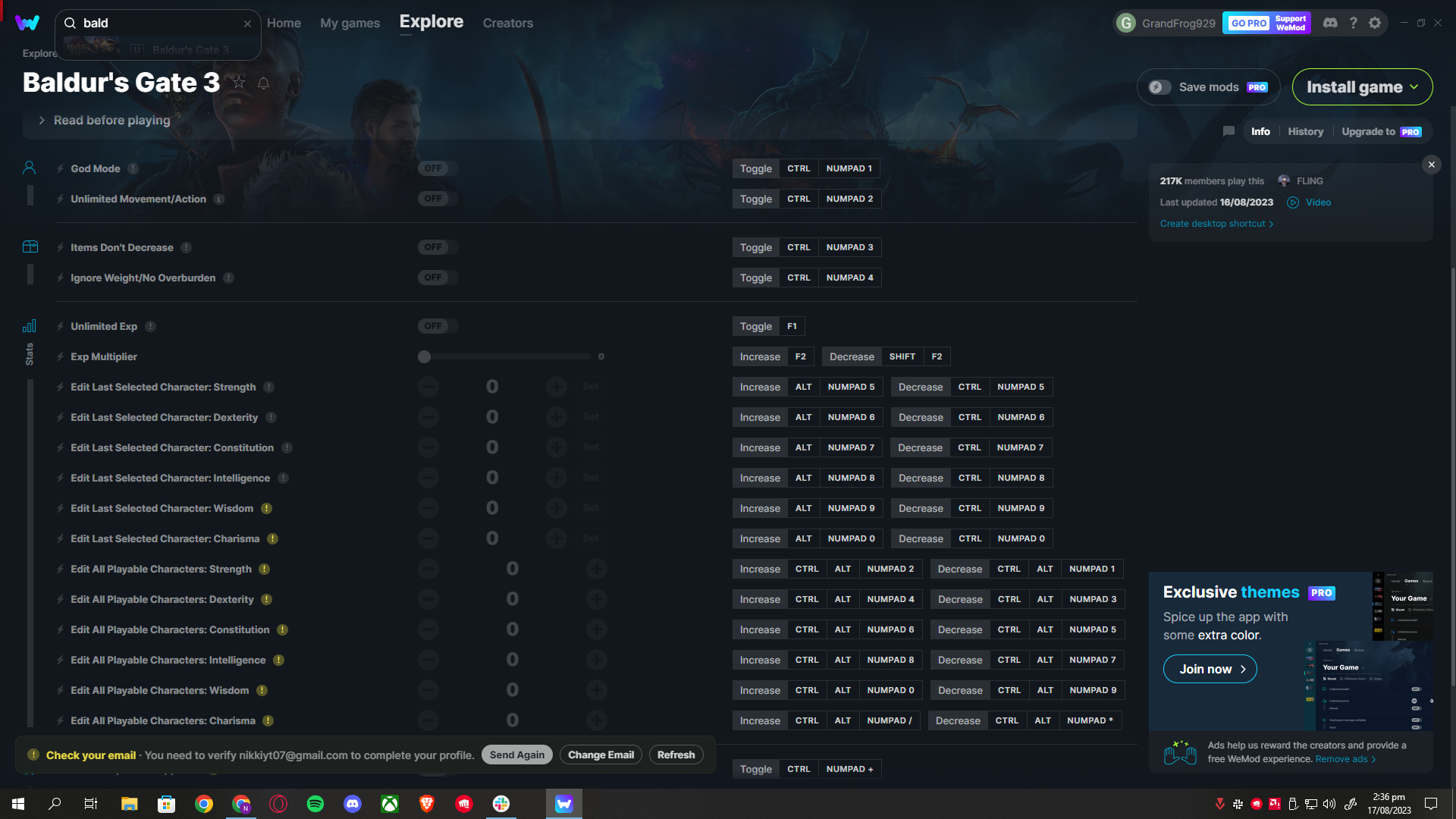Click plus stepper for All Playable Characters Strength
Image resolution: width=1456 pixels, height=819 pixels.
click(597, 569)
